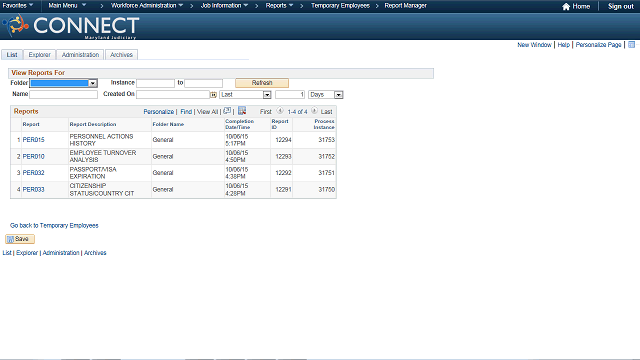The image size is (640, 360).
Task: Switch to the Explorer tab
Action: click(40, 55)
